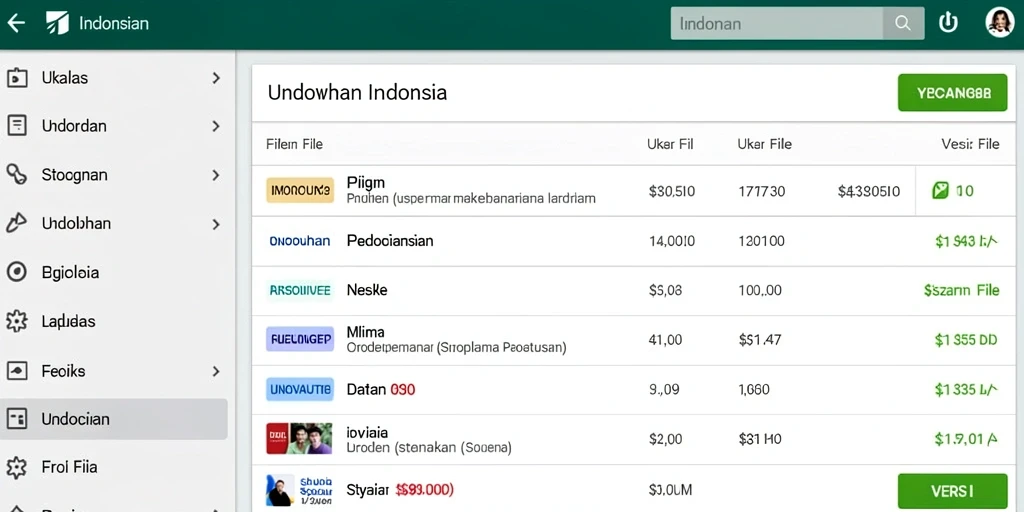Sort by Uker Fil column header
Image resolution: width=1024 pixels, height=512 pixels.
pyautogui.click(x=670, y=144)
